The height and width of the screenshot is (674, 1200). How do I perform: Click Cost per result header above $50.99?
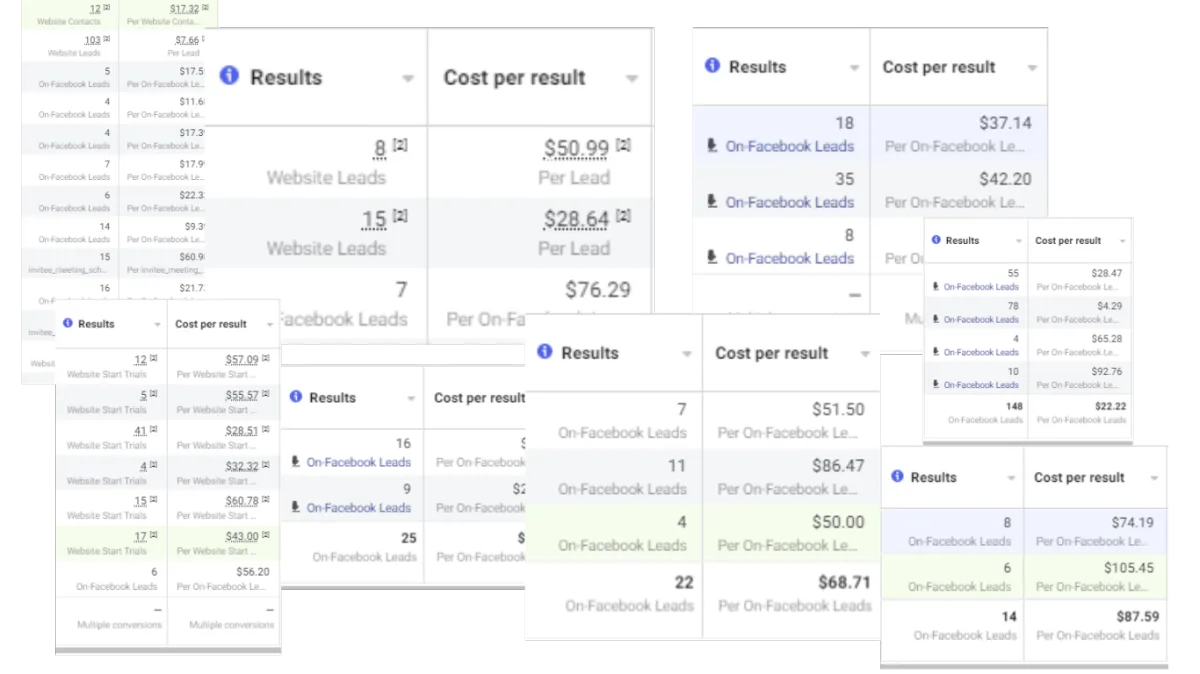tap(514, 78)
